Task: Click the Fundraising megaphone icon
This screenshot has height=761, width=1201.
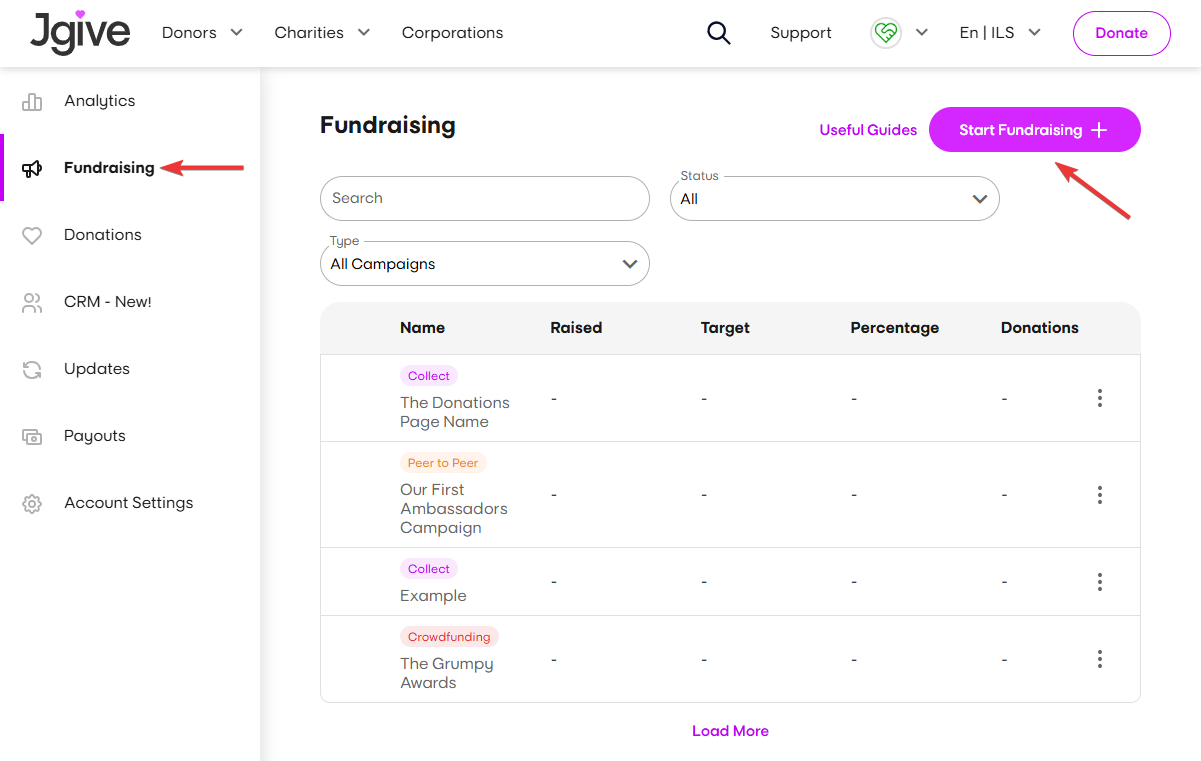Action: 32,168
